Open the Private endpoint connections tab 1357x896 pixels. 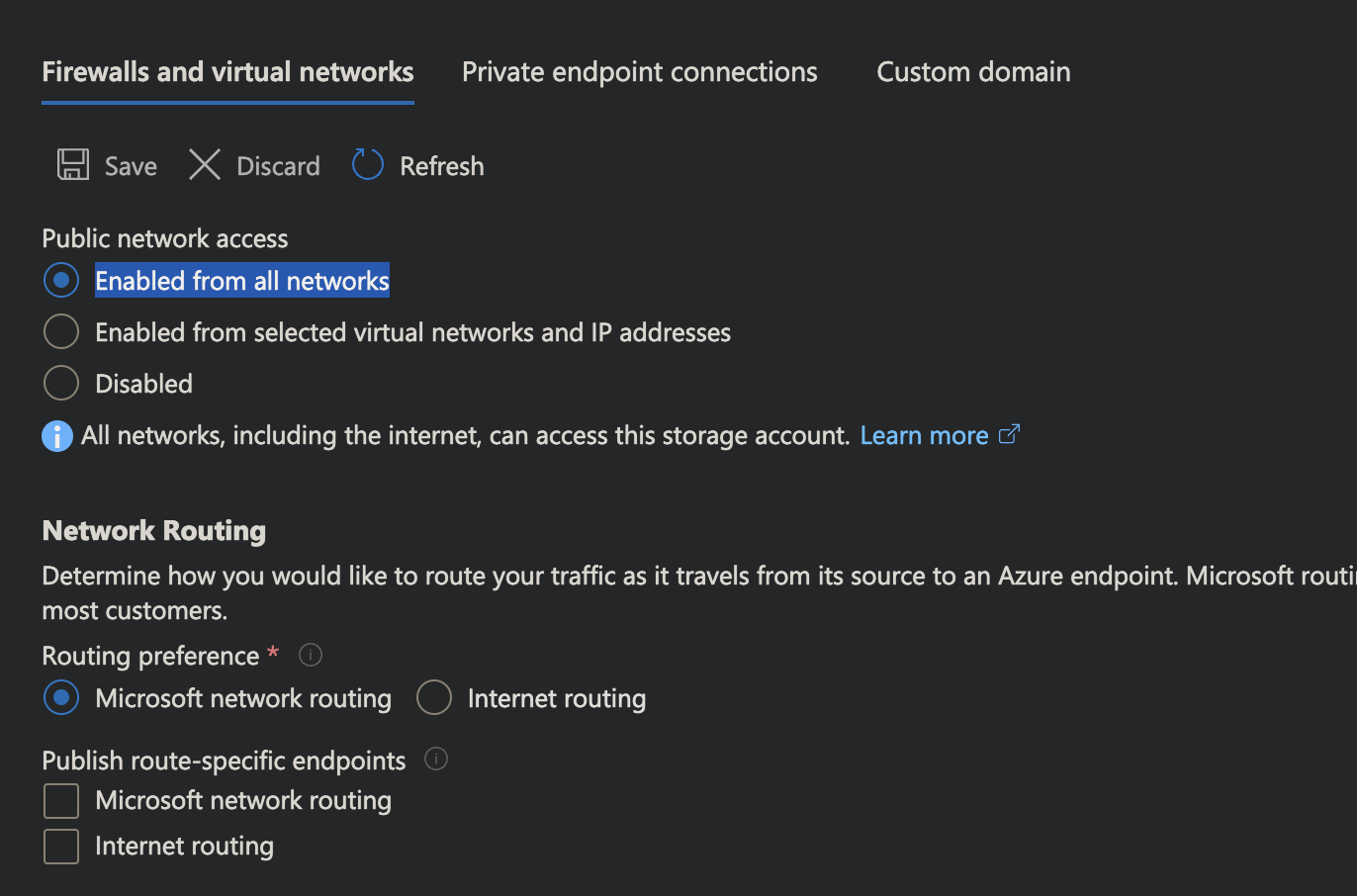point(639,72)
